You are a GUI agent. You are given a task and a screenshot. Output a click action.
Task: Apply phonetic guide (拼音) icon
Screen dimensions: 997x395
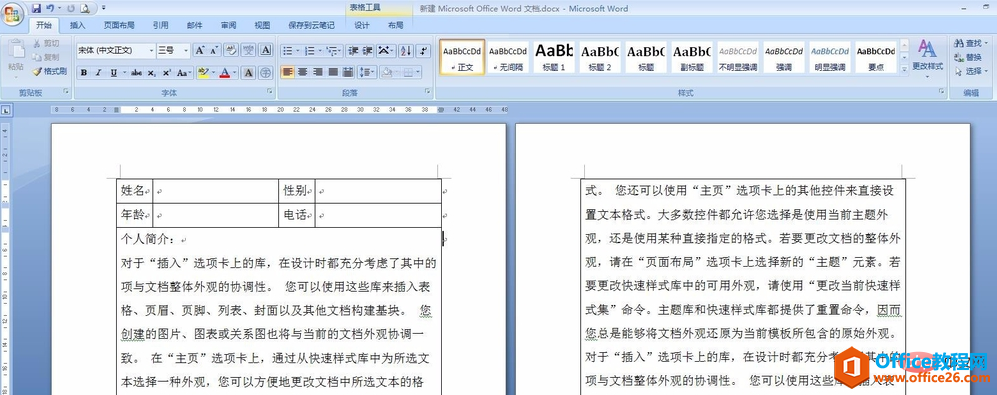249,50
